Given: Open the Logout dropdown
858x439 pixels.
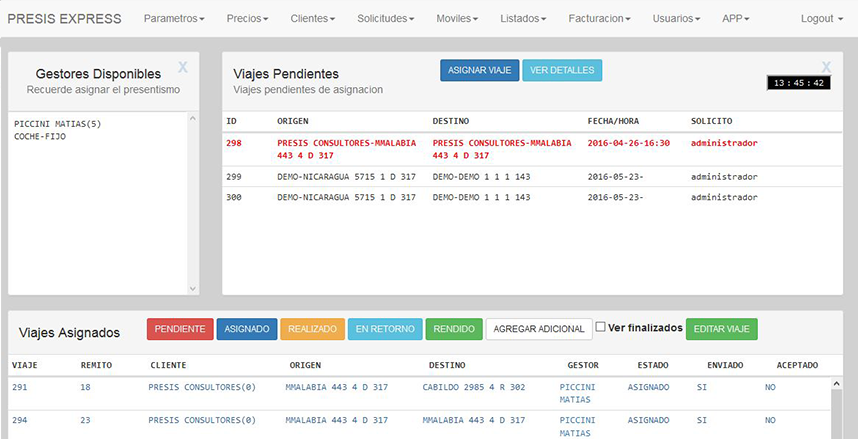Looking at the screenshot, I should [x=821, y=19].
